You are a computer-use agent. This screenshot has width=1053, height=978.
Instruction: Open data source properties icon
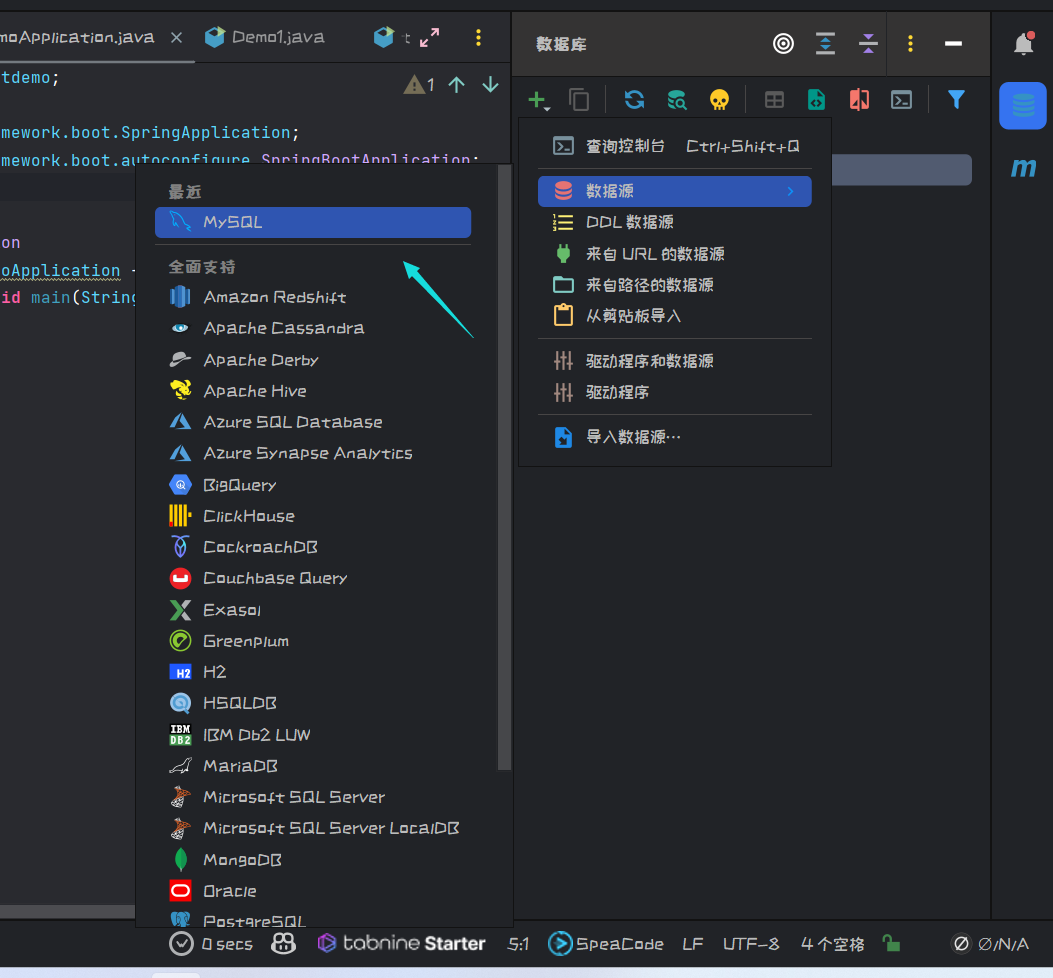click(677, 100)
